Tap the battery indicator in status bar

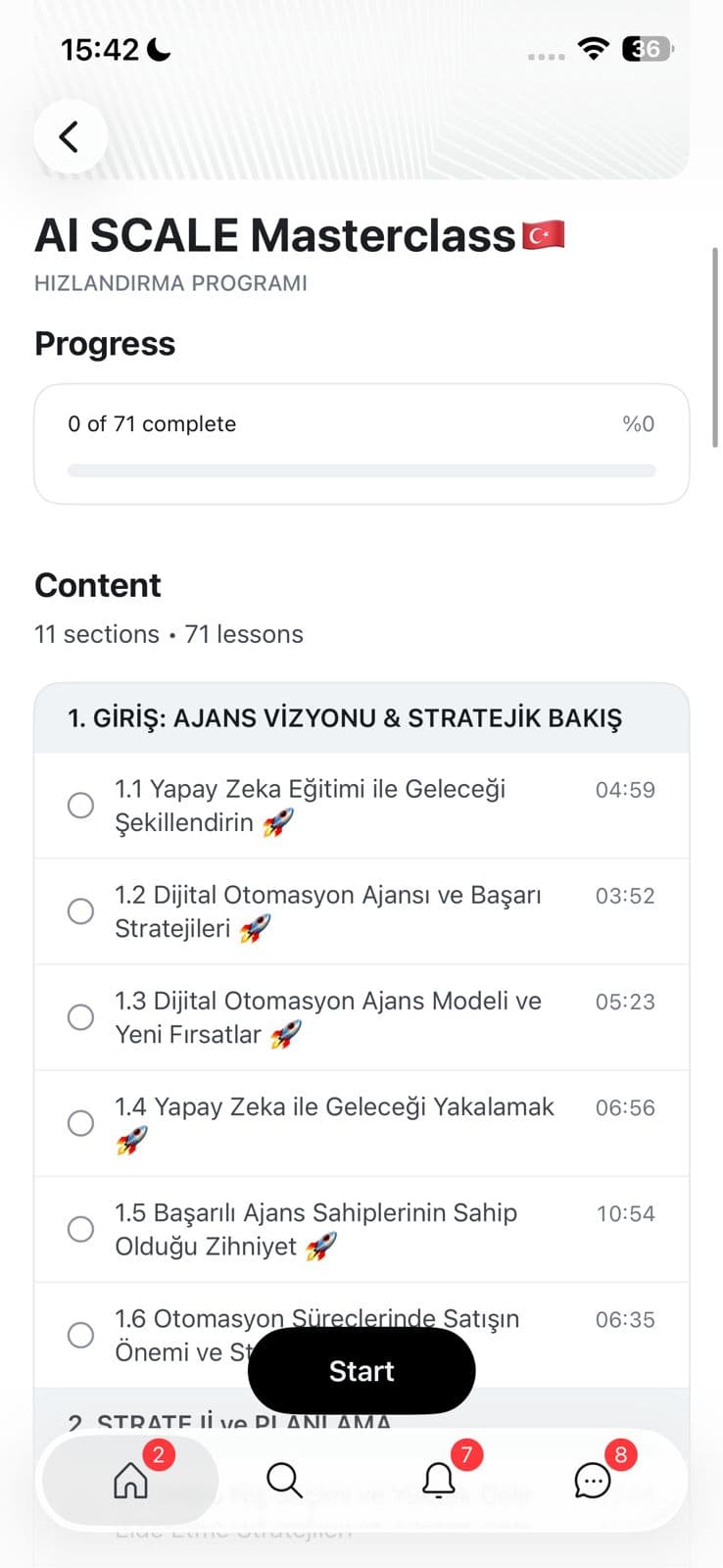pos(648,49)
